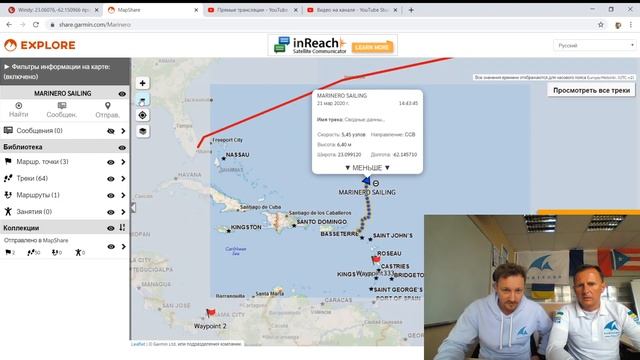The height and width of the screenshot is (360, 640).
Task: Go back in browser history
Action: pos(9,25)
